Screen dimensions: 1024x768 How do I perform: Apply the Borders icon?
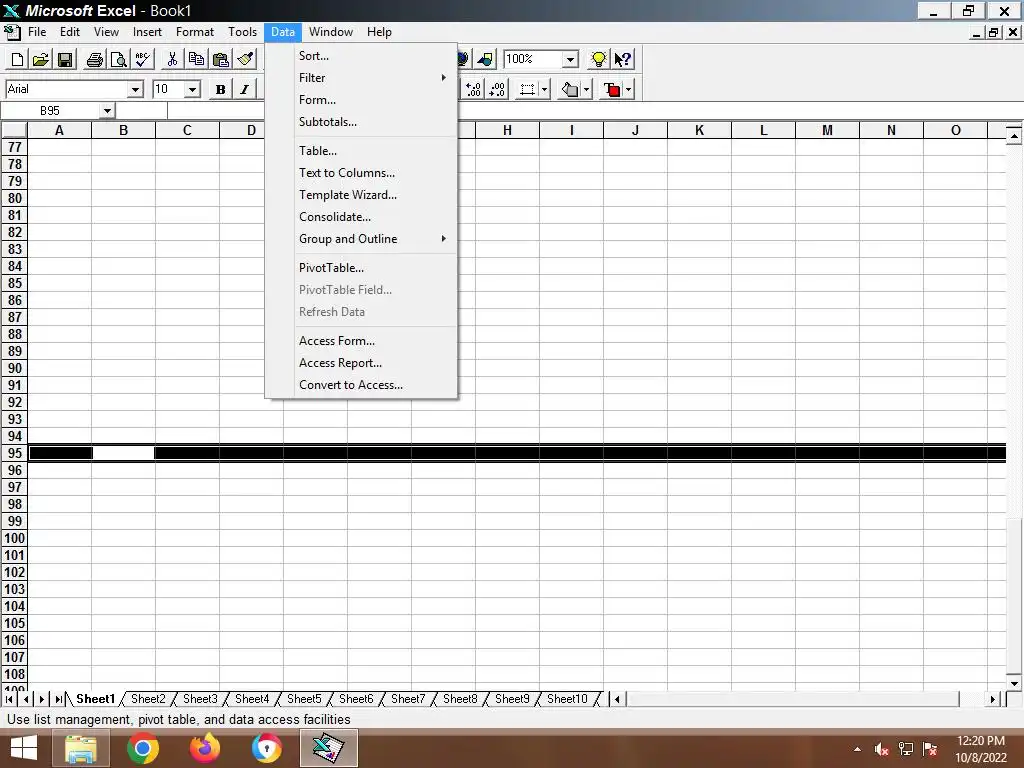point(527,89)
